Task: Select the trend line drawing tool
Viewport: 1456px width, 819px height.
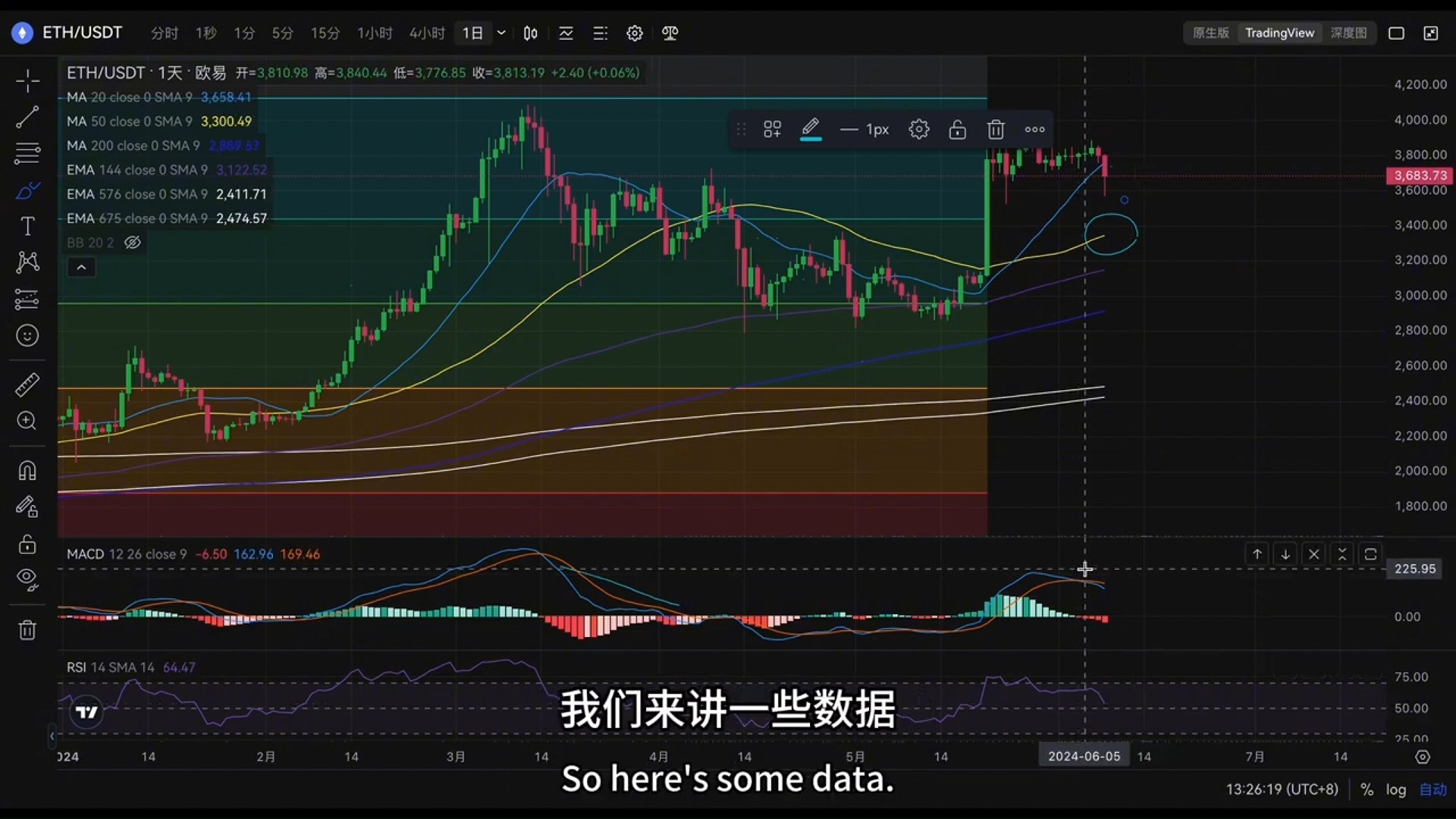Action: [x=27, y=117]
